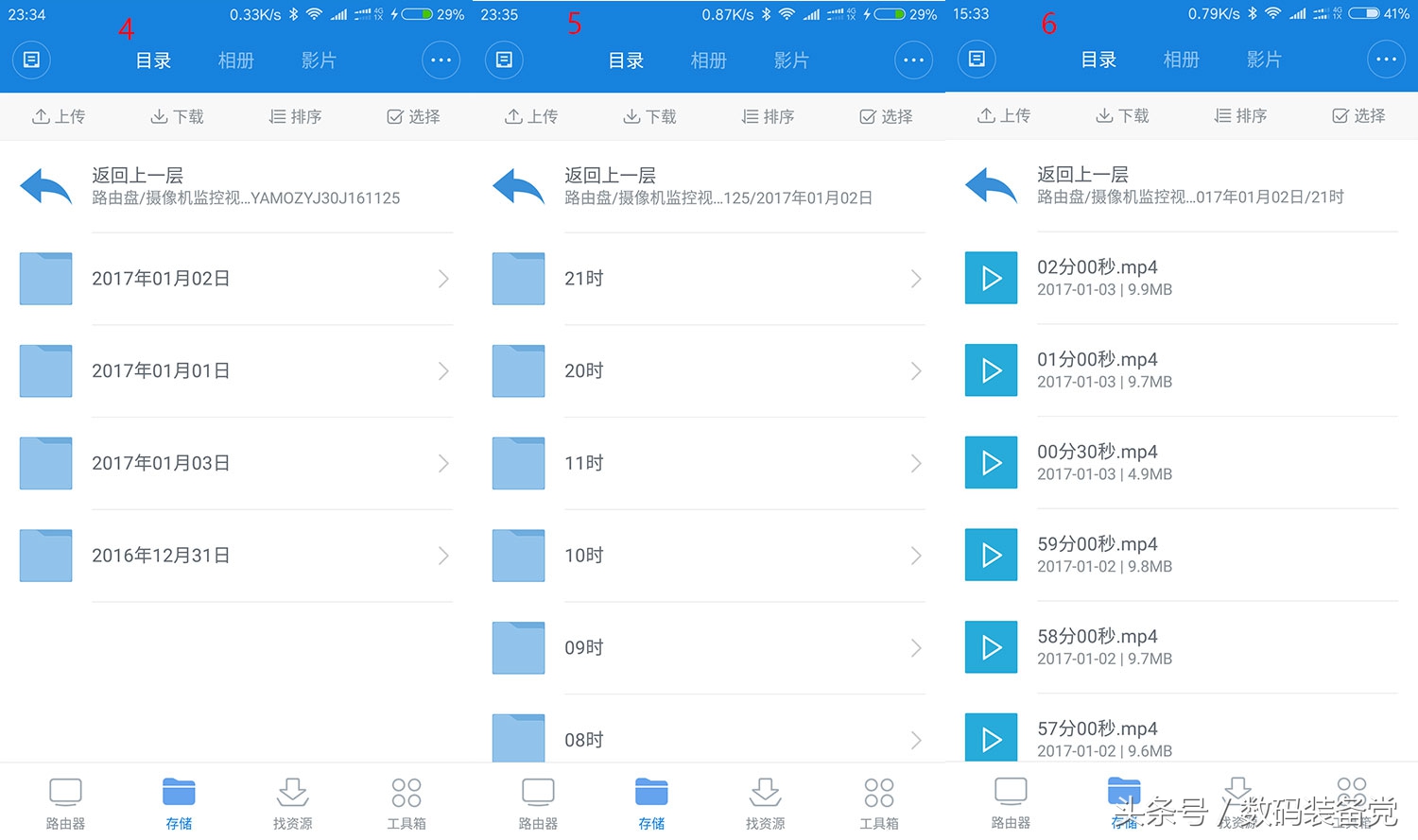Tap 返回上一层 to go back
This screenshot has width=1418, height=840.
pyautogui.click(x=135, y=175)
